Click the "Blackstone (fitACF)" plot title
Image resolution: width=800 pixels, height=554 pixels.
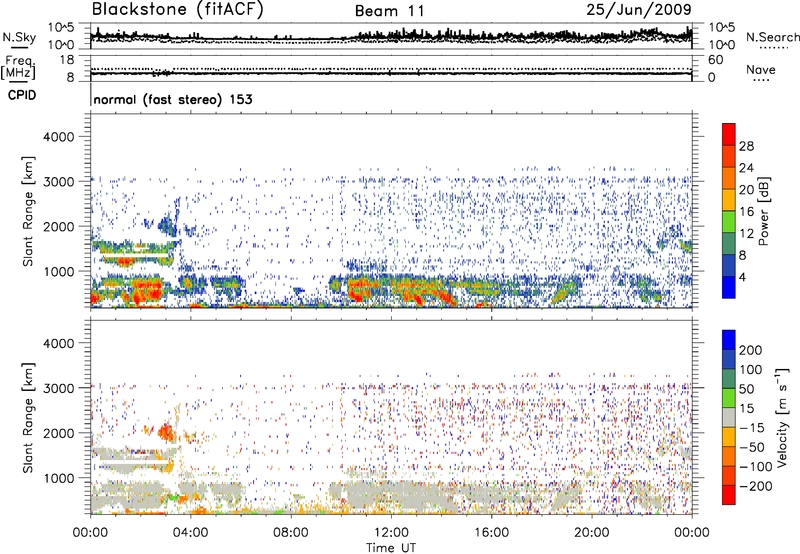[x=177, y=9]
